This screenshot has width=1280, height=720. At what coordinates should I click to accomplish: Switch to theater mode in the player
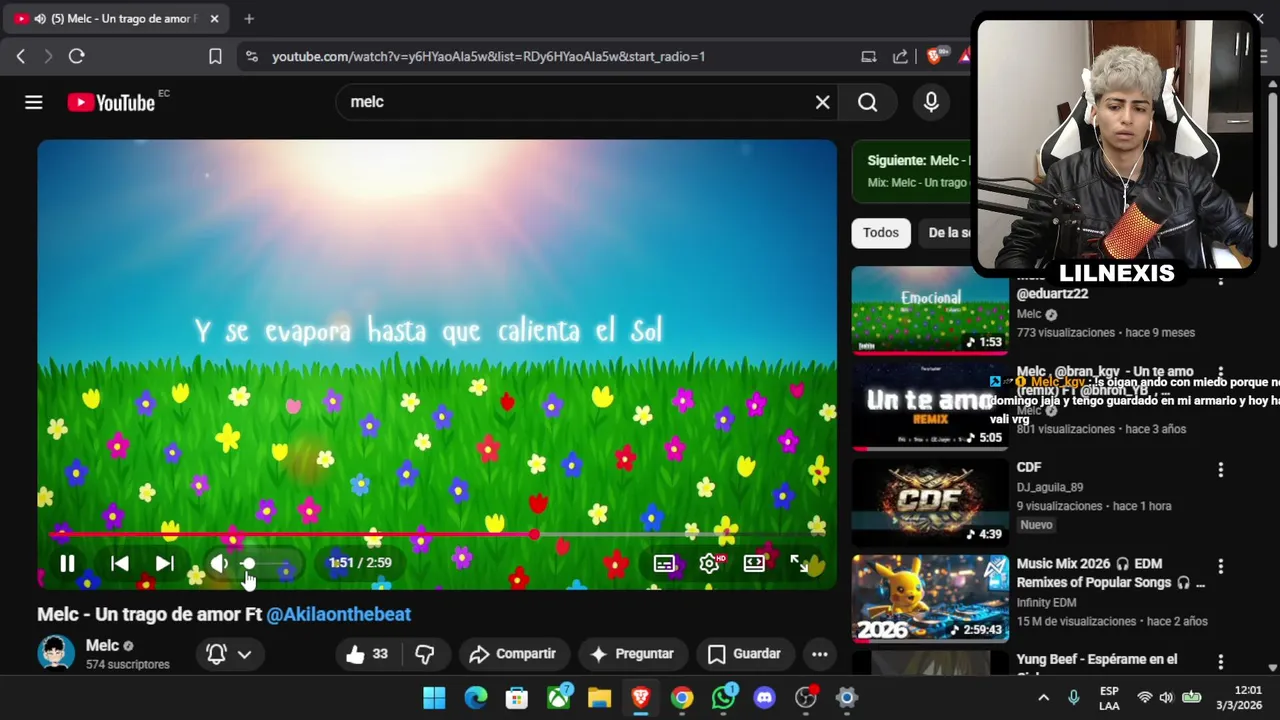coord(754,563)
